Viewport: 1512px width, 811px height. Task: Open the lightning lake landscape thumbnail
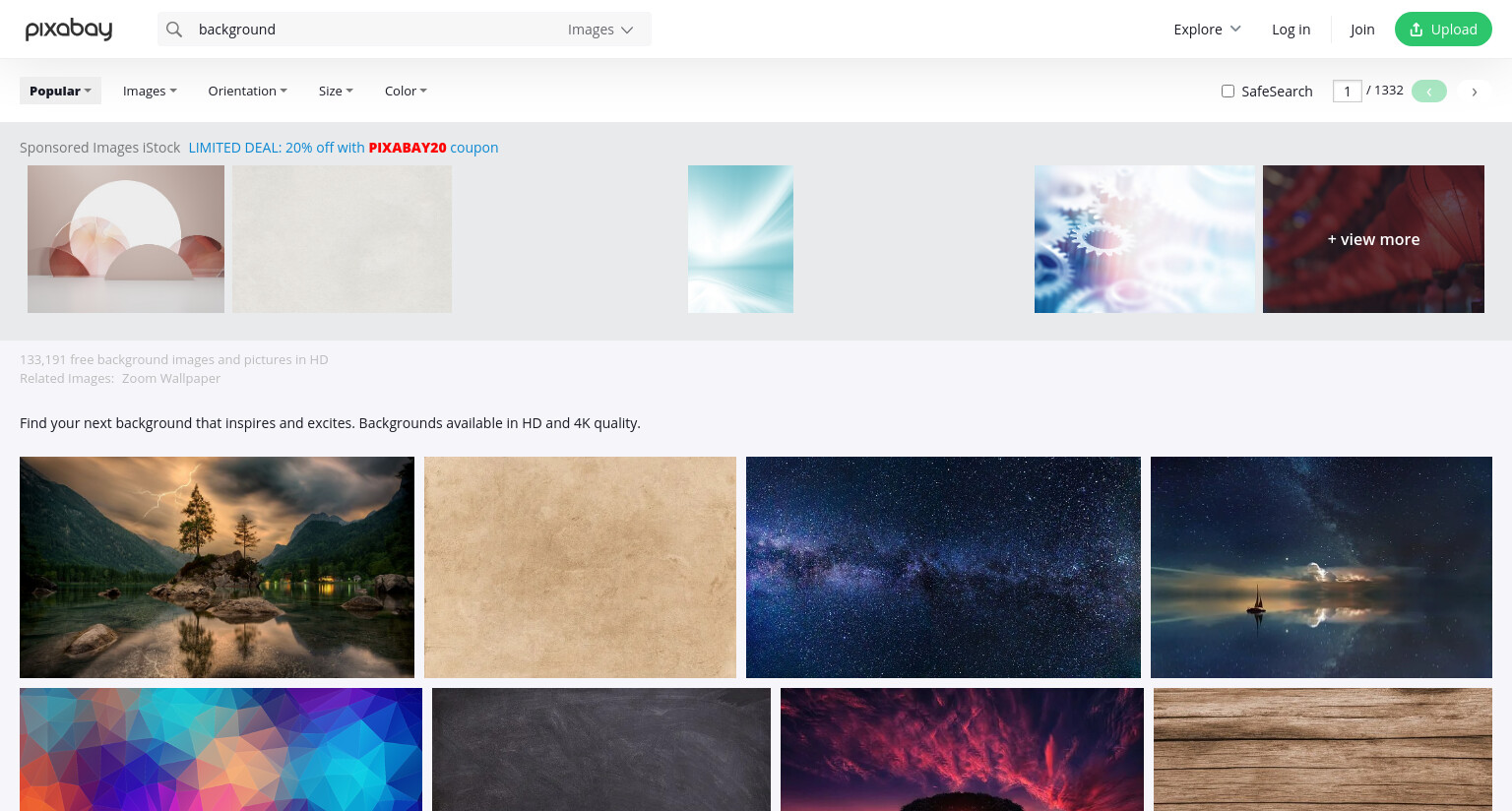(217, 567)
